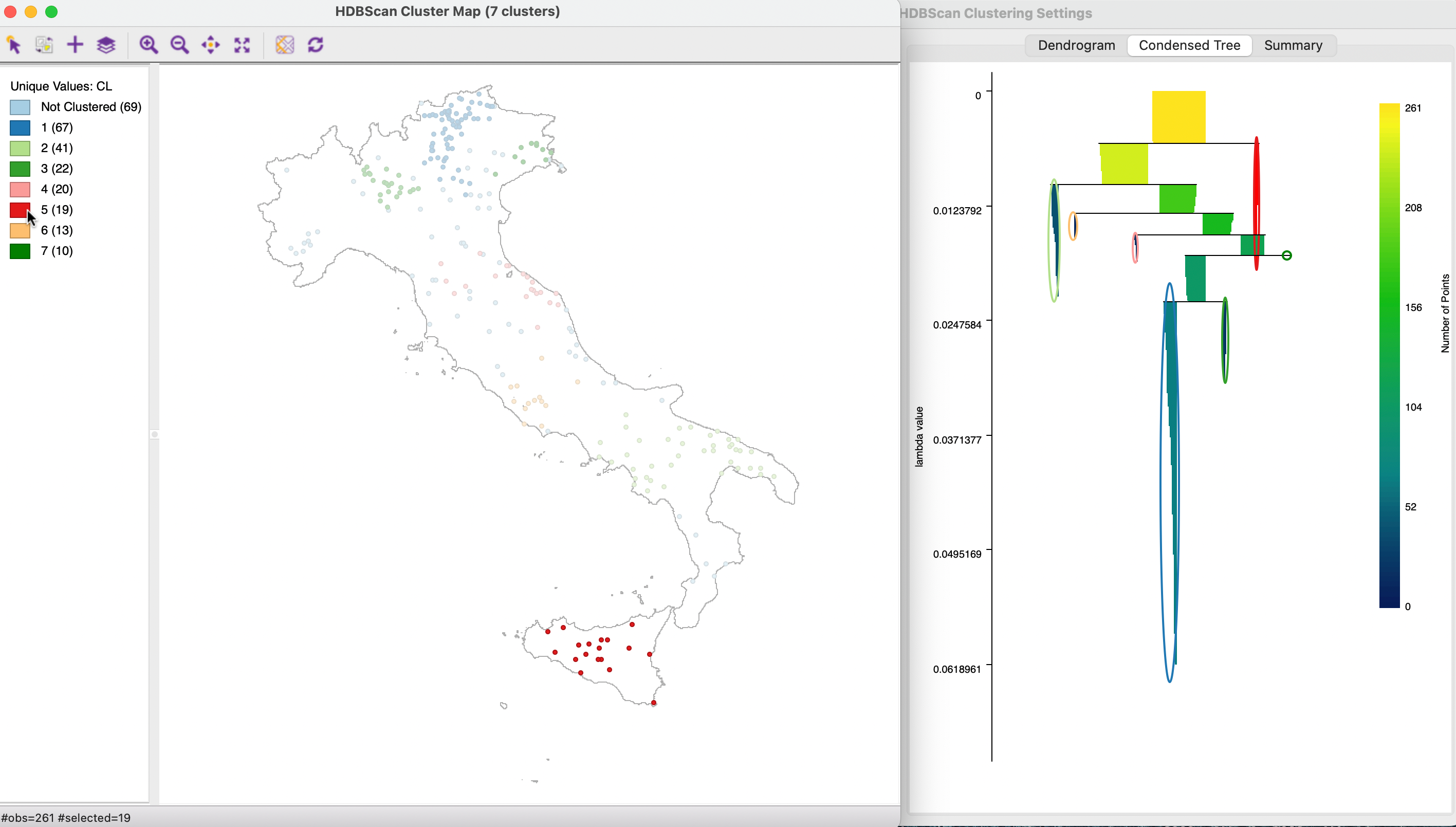Select legend label '5 (19)'
The height and width of the screenshot is (827, 1456).
click(57, 209)
